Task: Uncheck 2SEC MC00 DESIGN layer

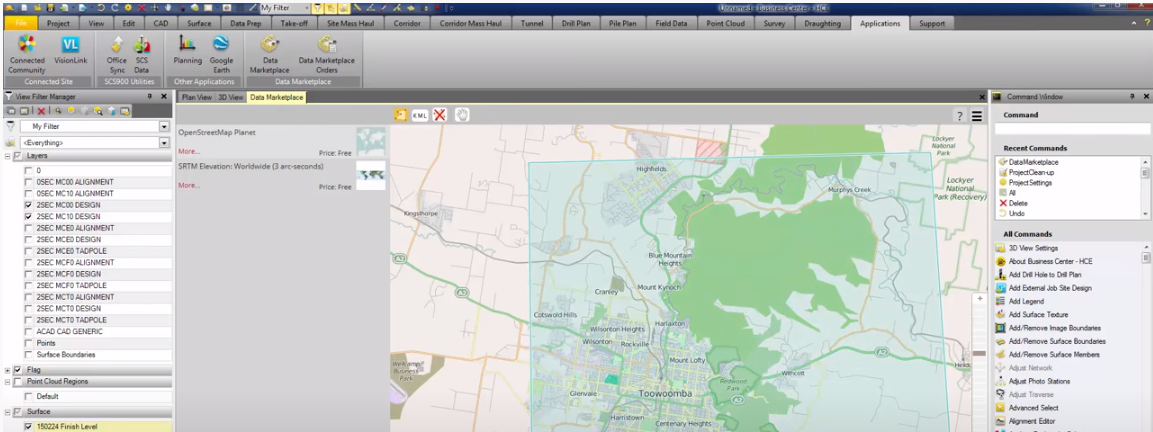Action: (29, 205)
